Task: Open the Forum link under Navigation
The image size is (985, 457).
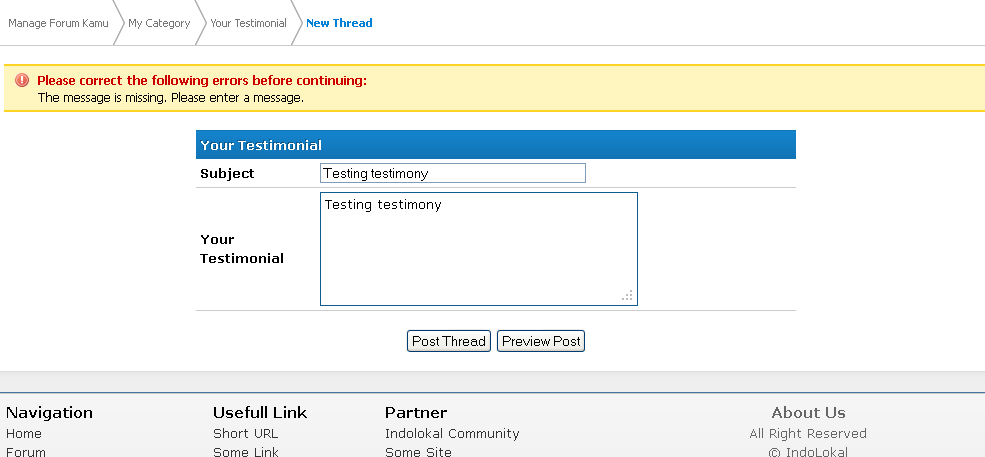Action: click(x=26, y=452)
